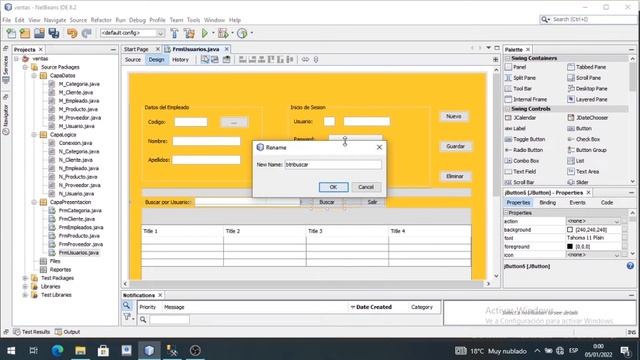
Task: Click the Undo toolbar icon
Action: point(72,33)
